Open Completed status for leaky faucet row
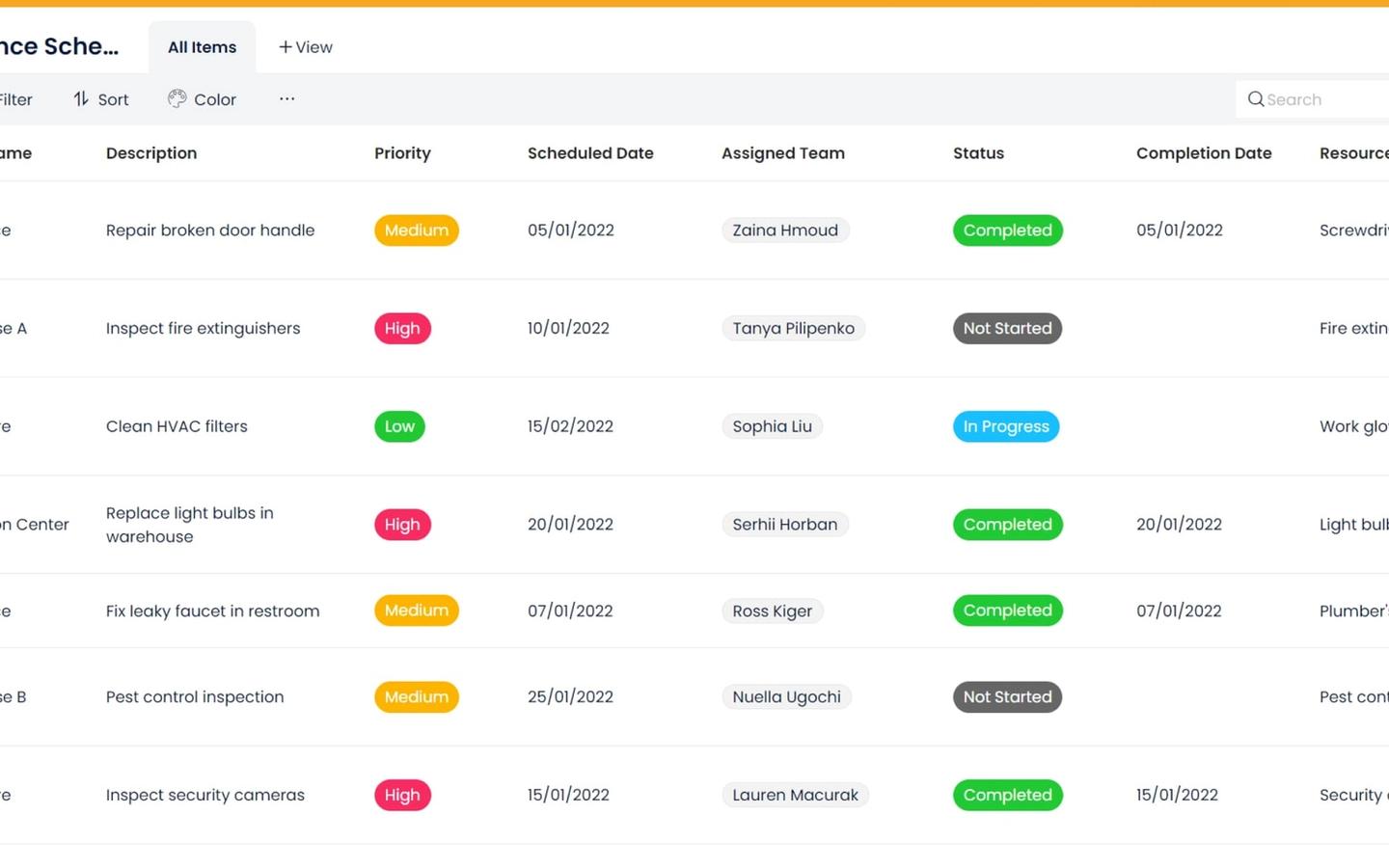Image resolution: width=1389 pixels, height=868 pixels. coord(1008,610)
